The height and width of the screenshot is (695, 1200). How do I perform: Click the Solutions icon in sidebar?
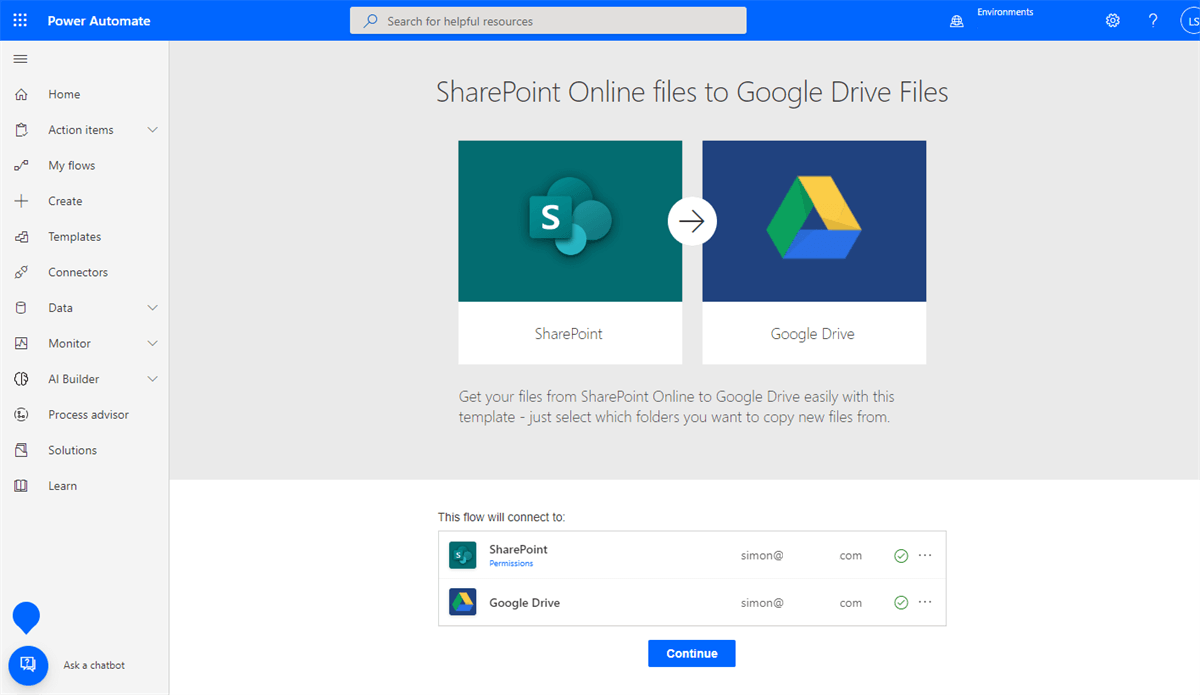[21, 450]
